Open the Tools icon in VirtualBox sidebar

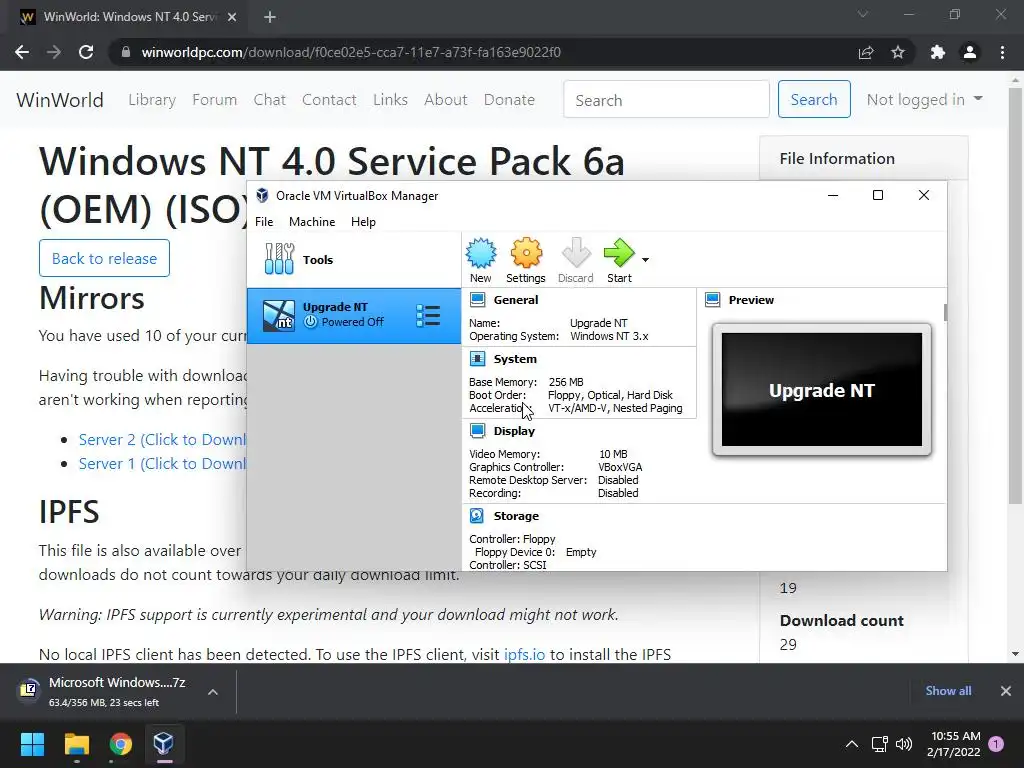pos(280,259)
